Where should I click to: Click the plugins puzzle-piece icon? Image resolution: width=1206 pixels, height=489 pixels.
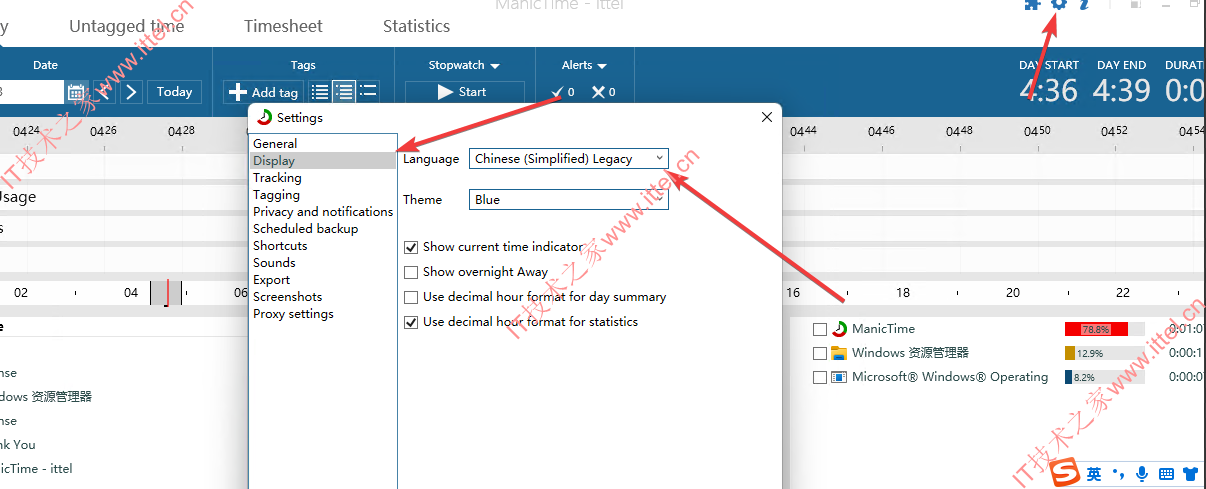tap(1033, 5)
